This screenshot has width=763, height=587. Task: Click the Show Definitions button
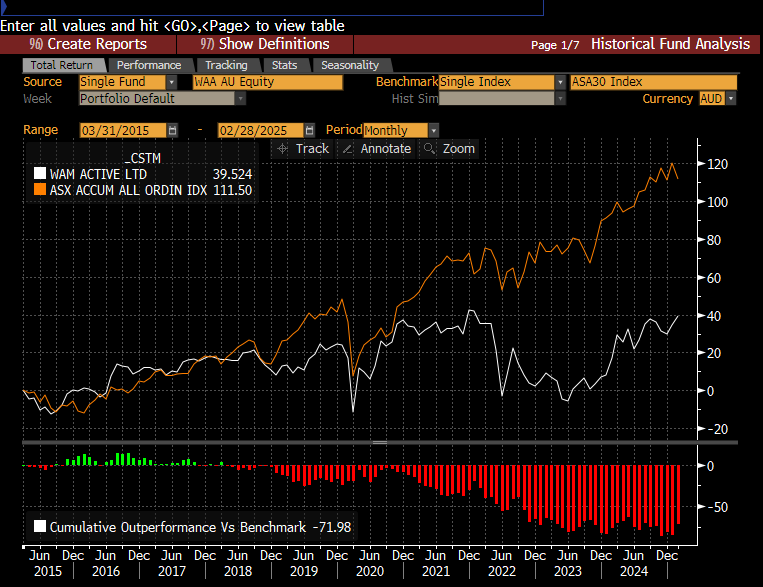coord(265,44)
